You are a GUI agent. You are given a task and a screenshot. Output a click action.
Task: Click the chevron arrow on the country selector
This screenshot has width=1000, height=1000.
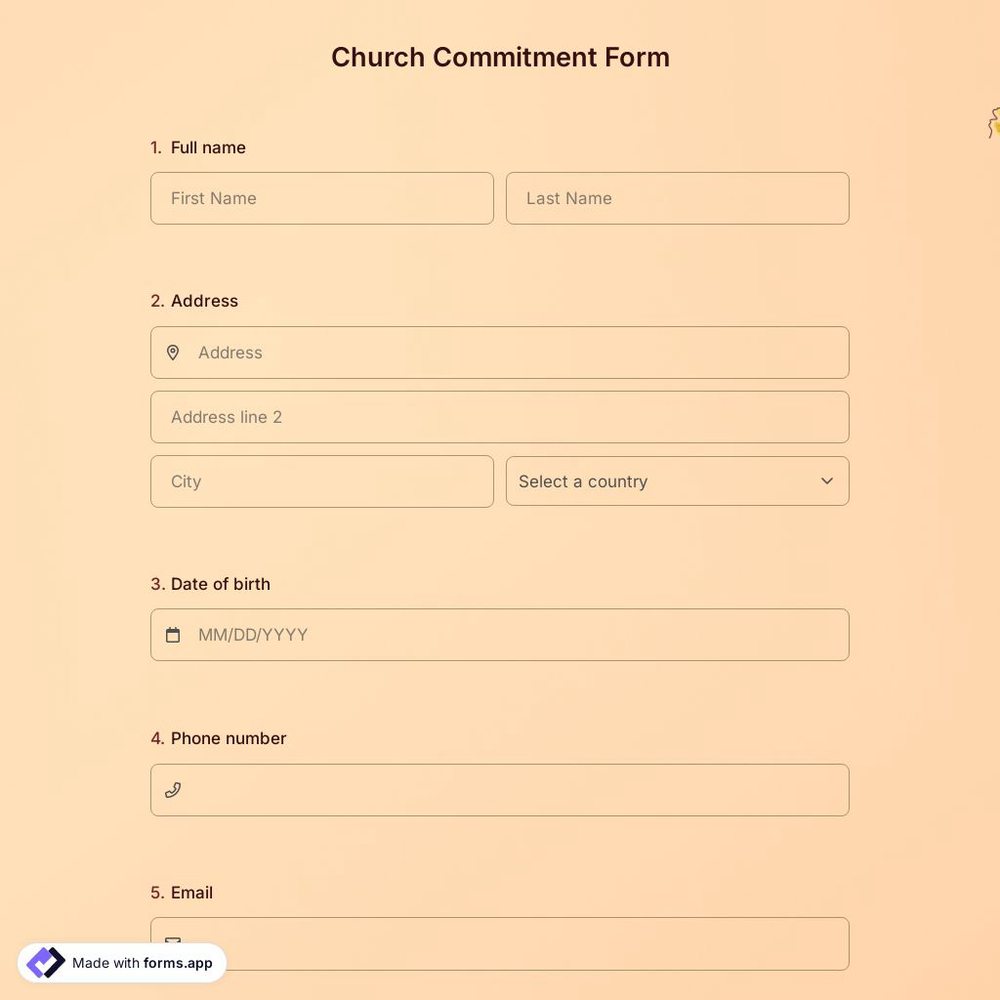click(827, 481)
